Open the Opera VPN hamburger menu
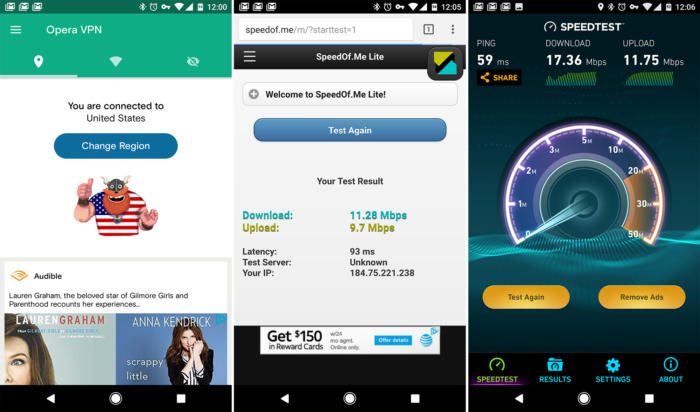Viewport: 700px width, 412px height. pos(16,30)
